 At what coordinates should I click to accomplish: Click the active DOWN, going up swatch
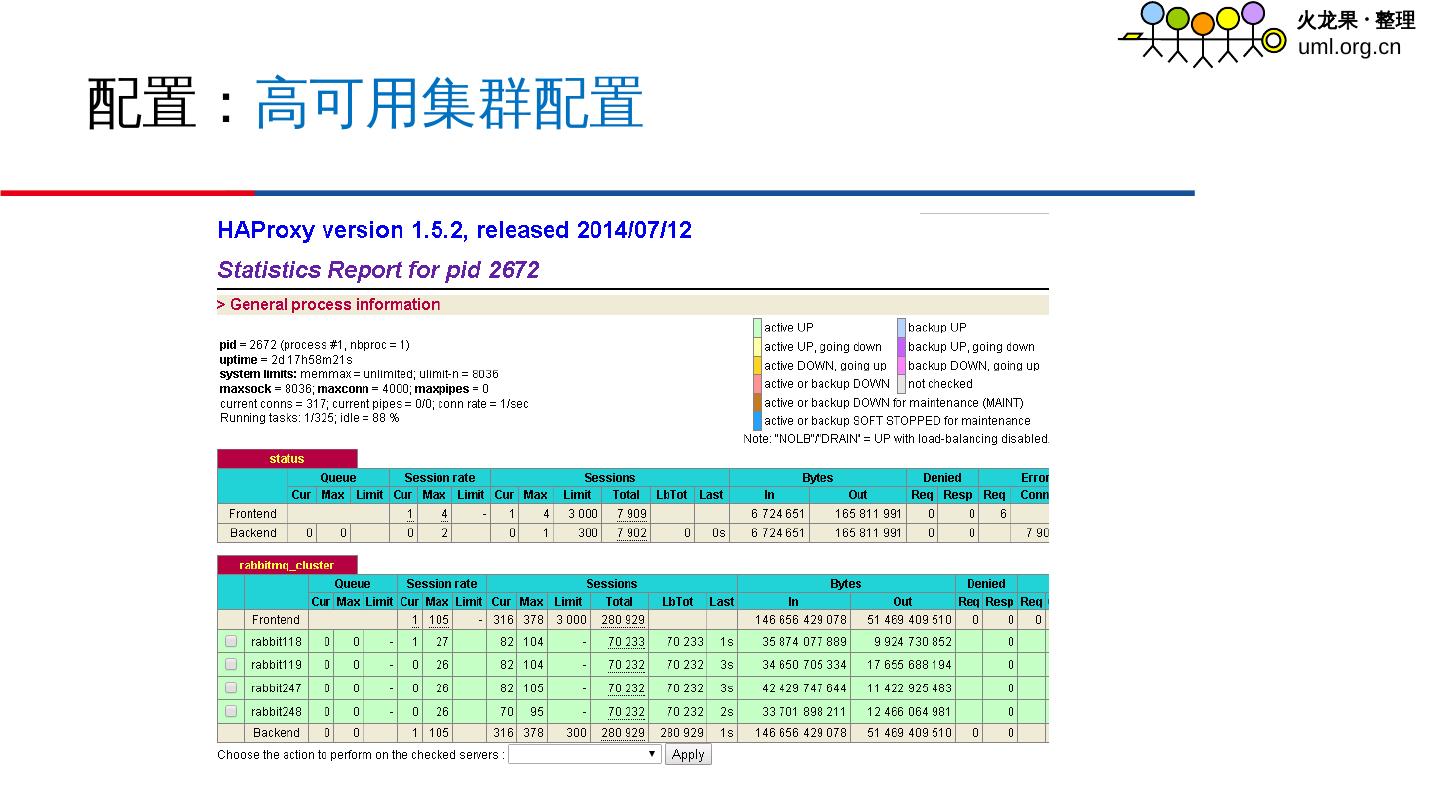click(757, 366)
